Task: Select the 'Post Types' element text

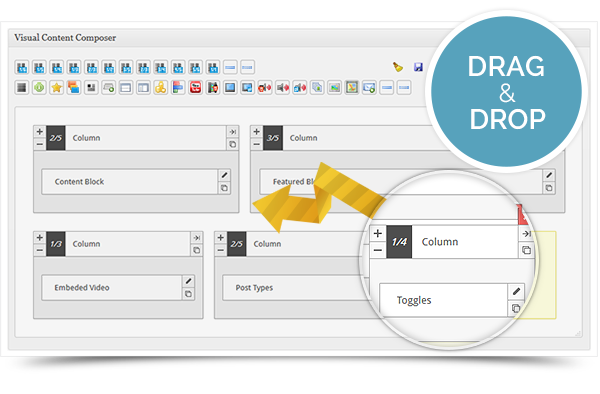Action: [x=254, y=288]
